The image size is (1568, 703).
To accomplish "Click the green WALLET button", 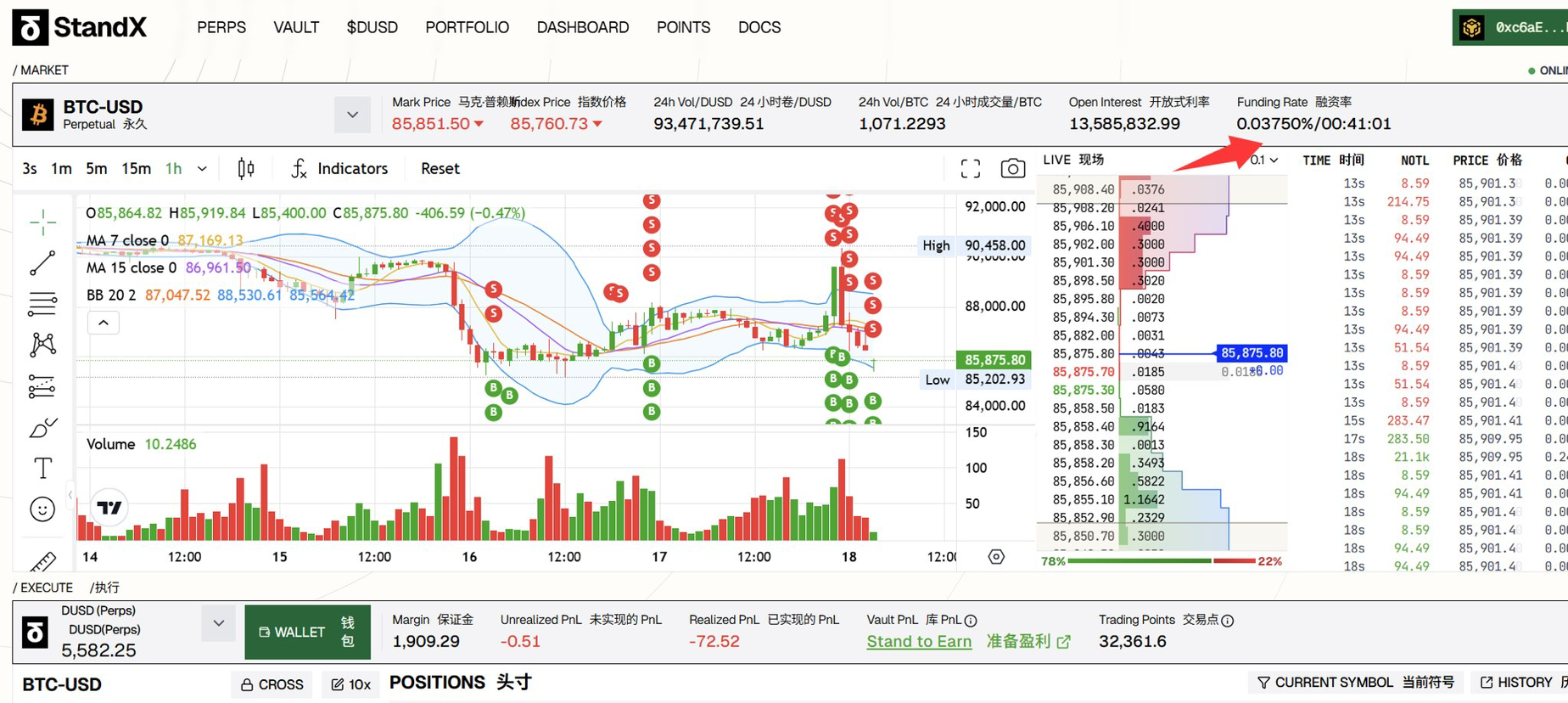I will point(307,632).
